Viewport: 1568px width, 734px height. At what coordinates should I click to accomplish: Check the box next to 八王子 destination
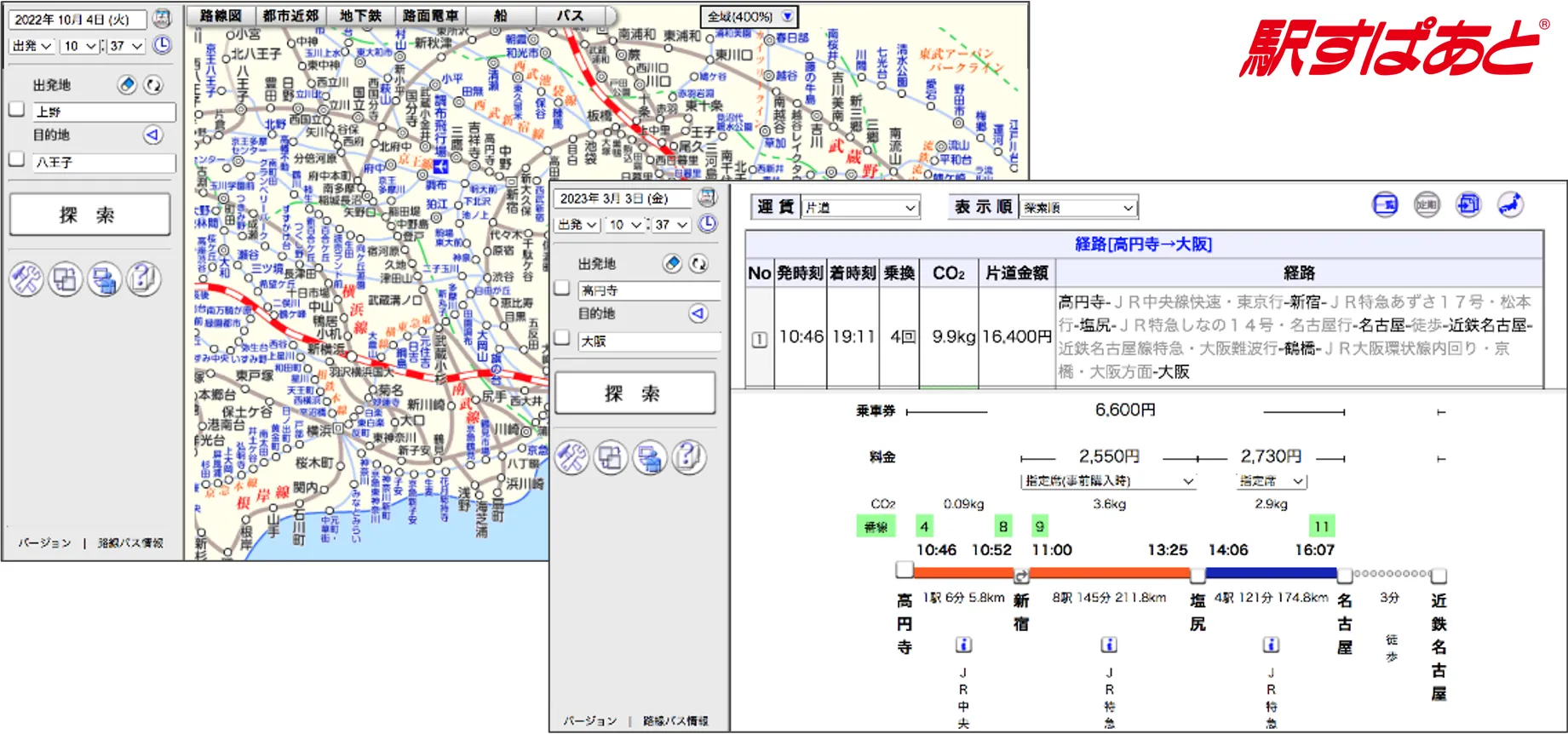click(16, 159)
